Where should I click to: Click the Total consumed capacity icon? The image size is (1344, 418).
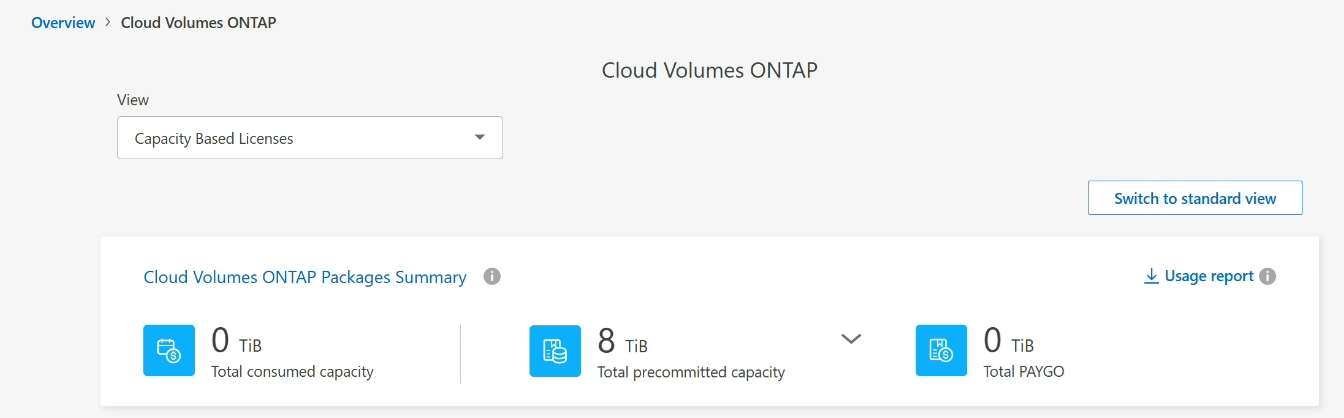169,350
